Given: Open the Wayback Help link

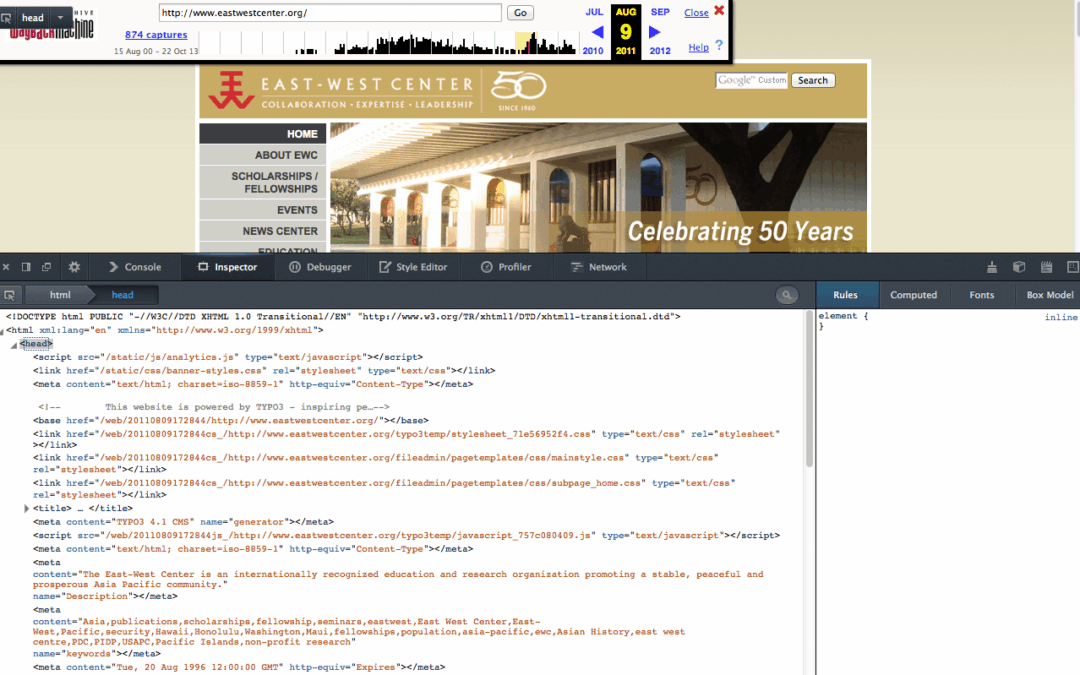Looking at the screenshot, I should coord(698,48).
